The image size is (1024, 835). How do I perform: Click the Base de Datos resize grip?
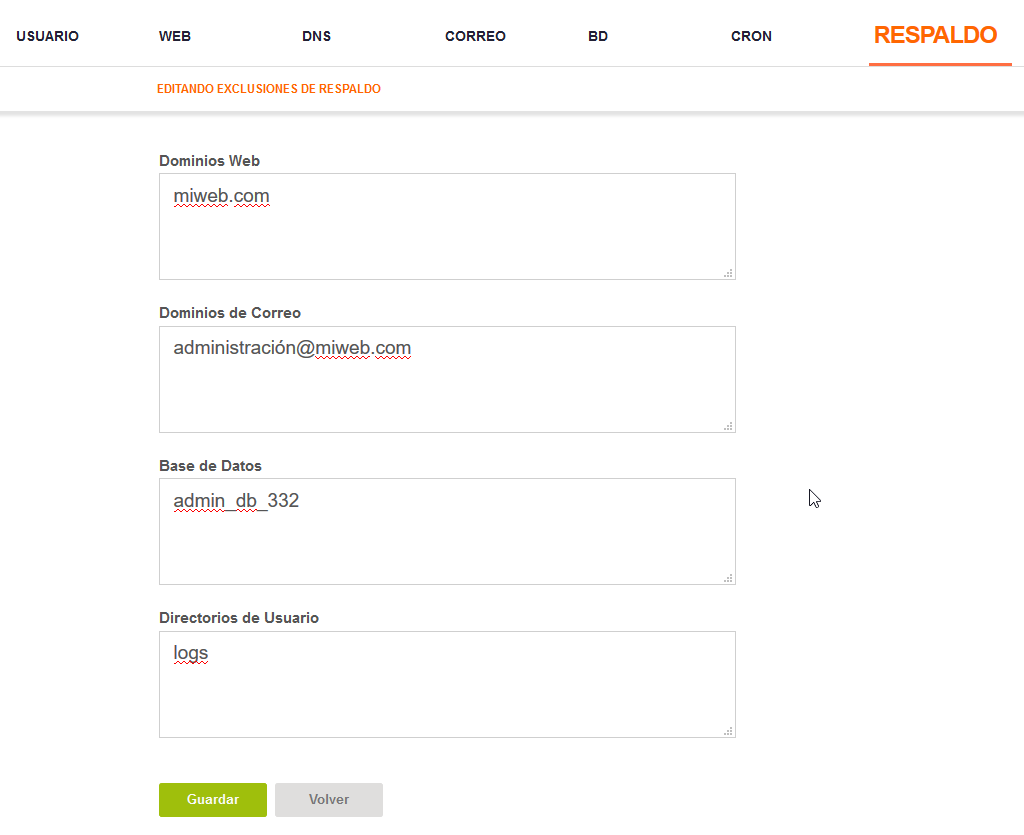click(728, 578)
